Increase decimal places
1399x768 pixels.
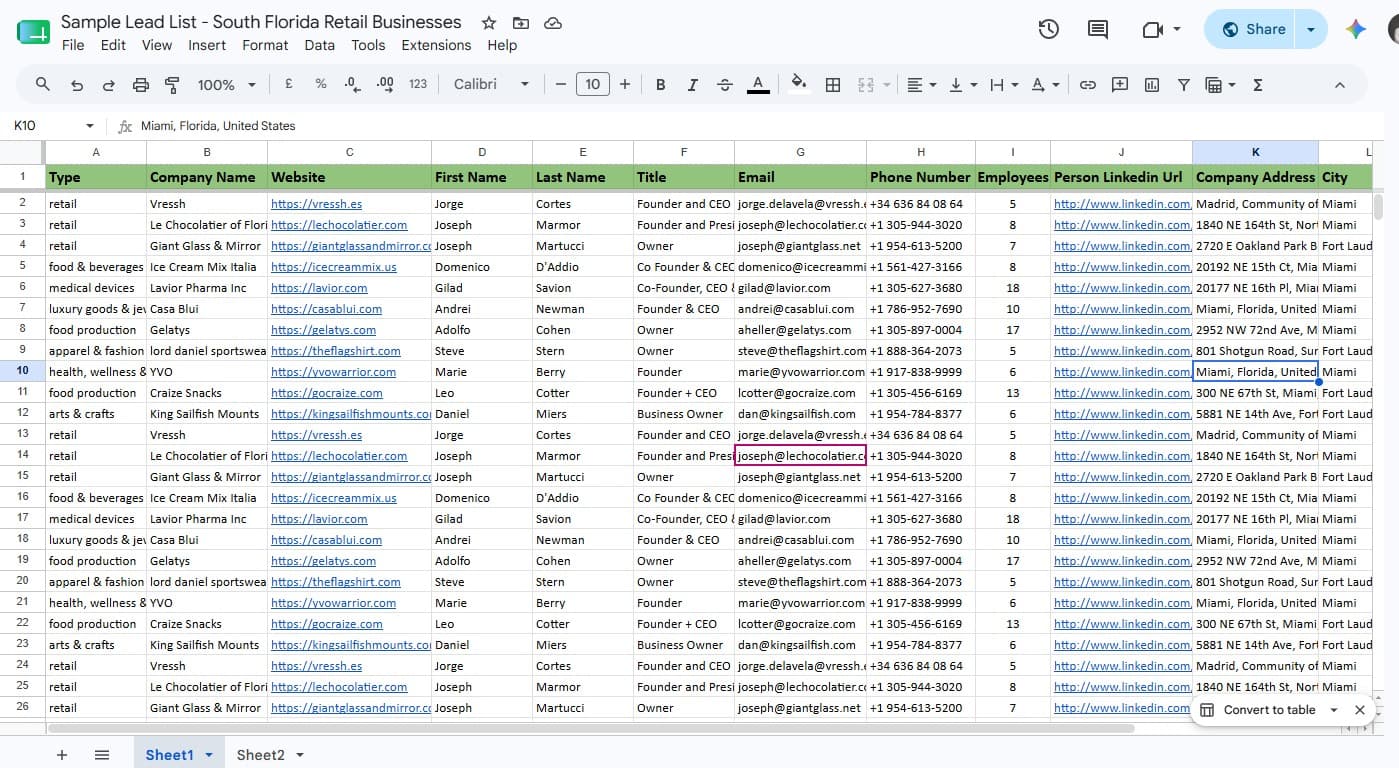(x=385, y=85)
